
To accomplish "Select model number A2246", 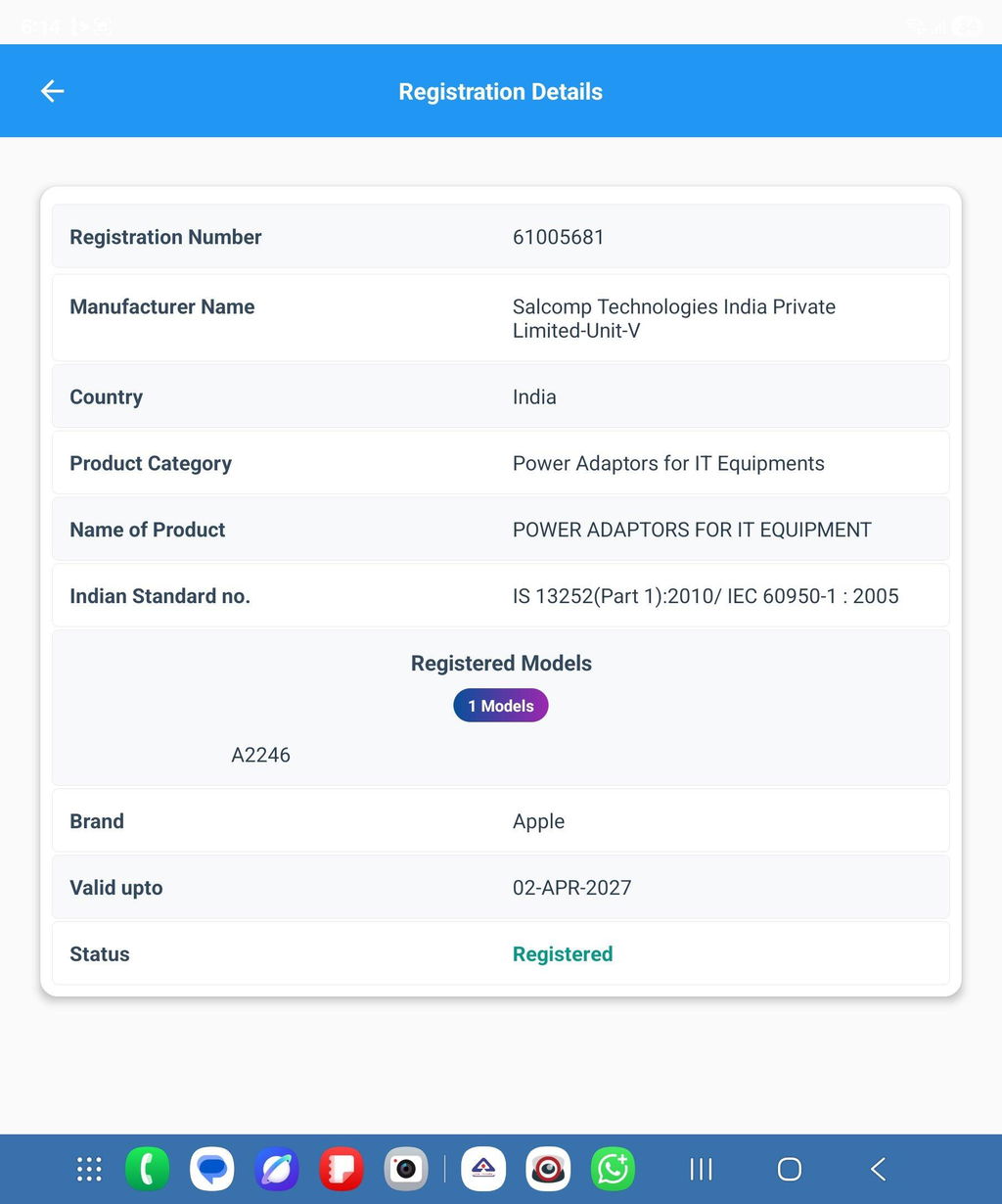I will tap(260, 755).
